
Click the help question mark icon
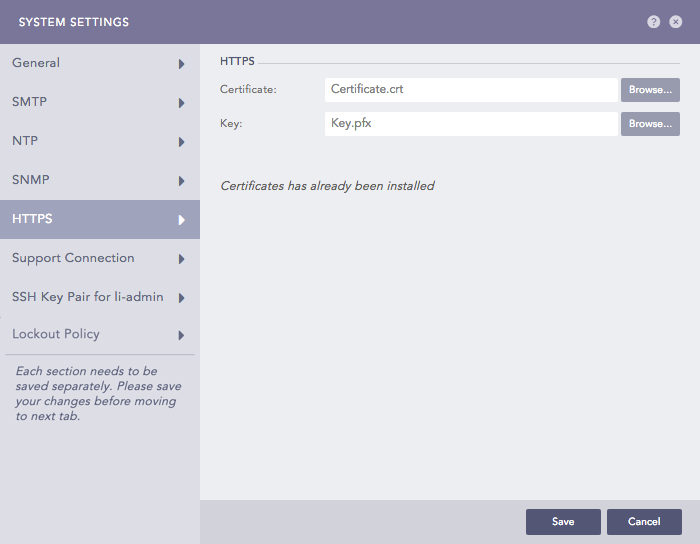654,22
